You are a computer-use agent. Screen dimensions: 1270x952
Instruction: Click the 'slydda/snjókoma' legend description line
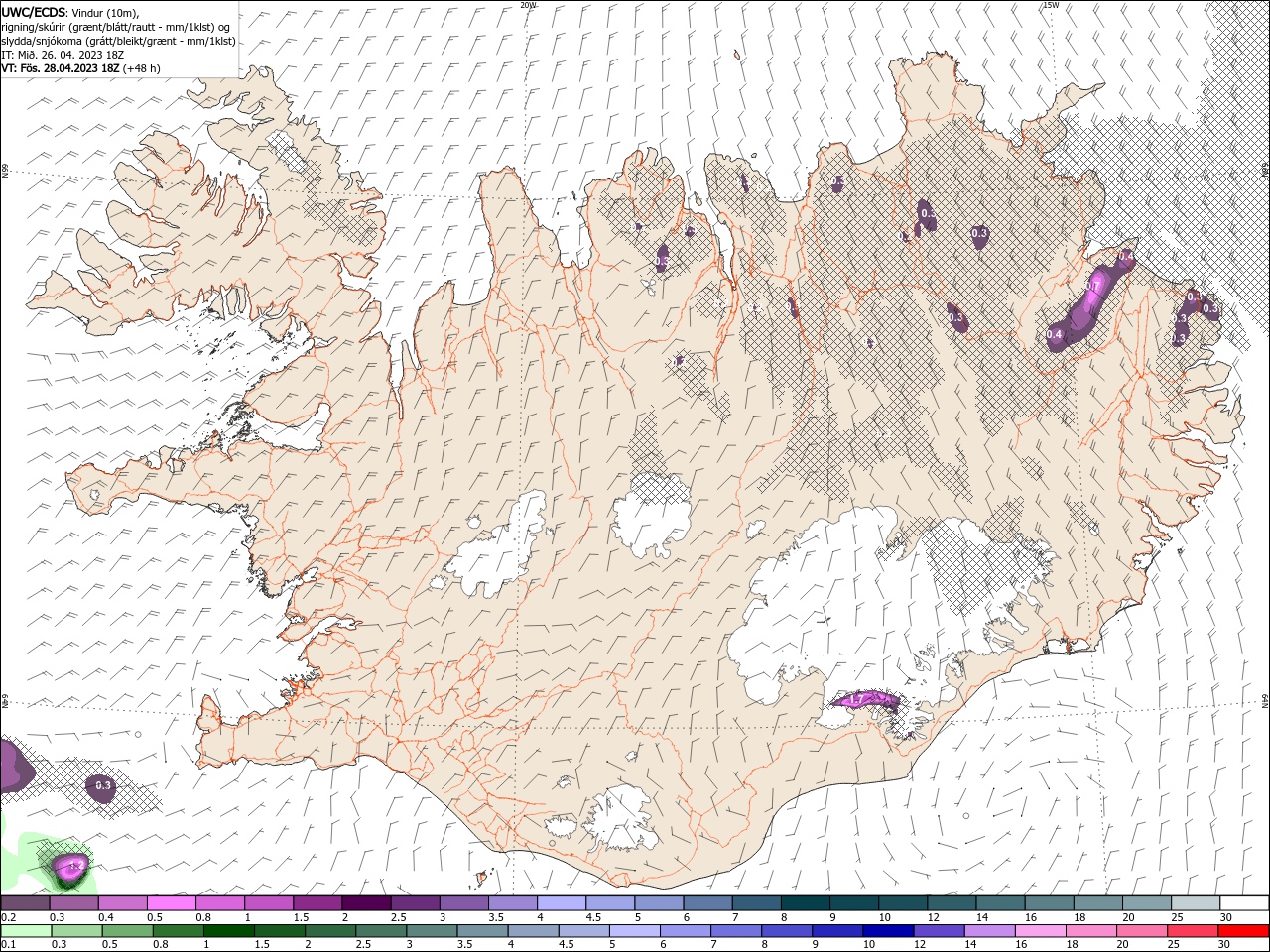click(118, 41)
